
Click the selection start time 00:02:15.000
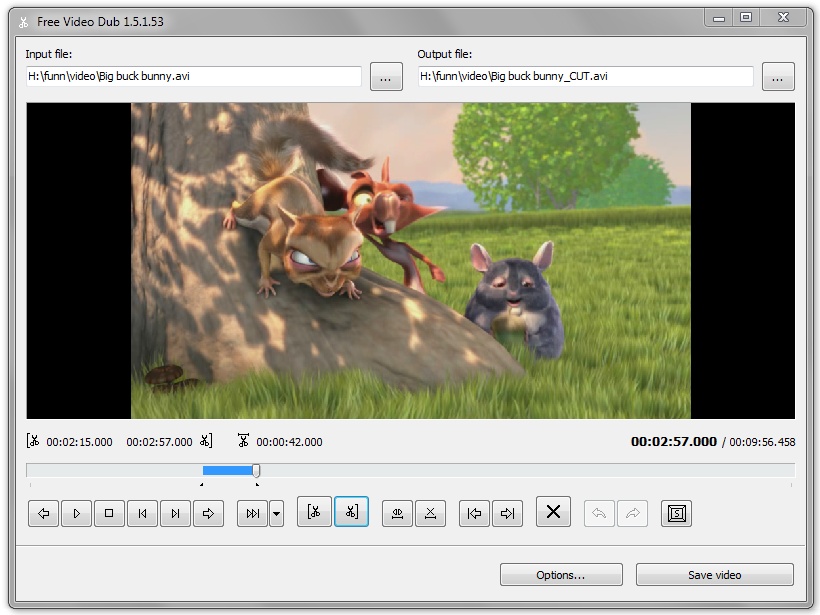(79, 442)
